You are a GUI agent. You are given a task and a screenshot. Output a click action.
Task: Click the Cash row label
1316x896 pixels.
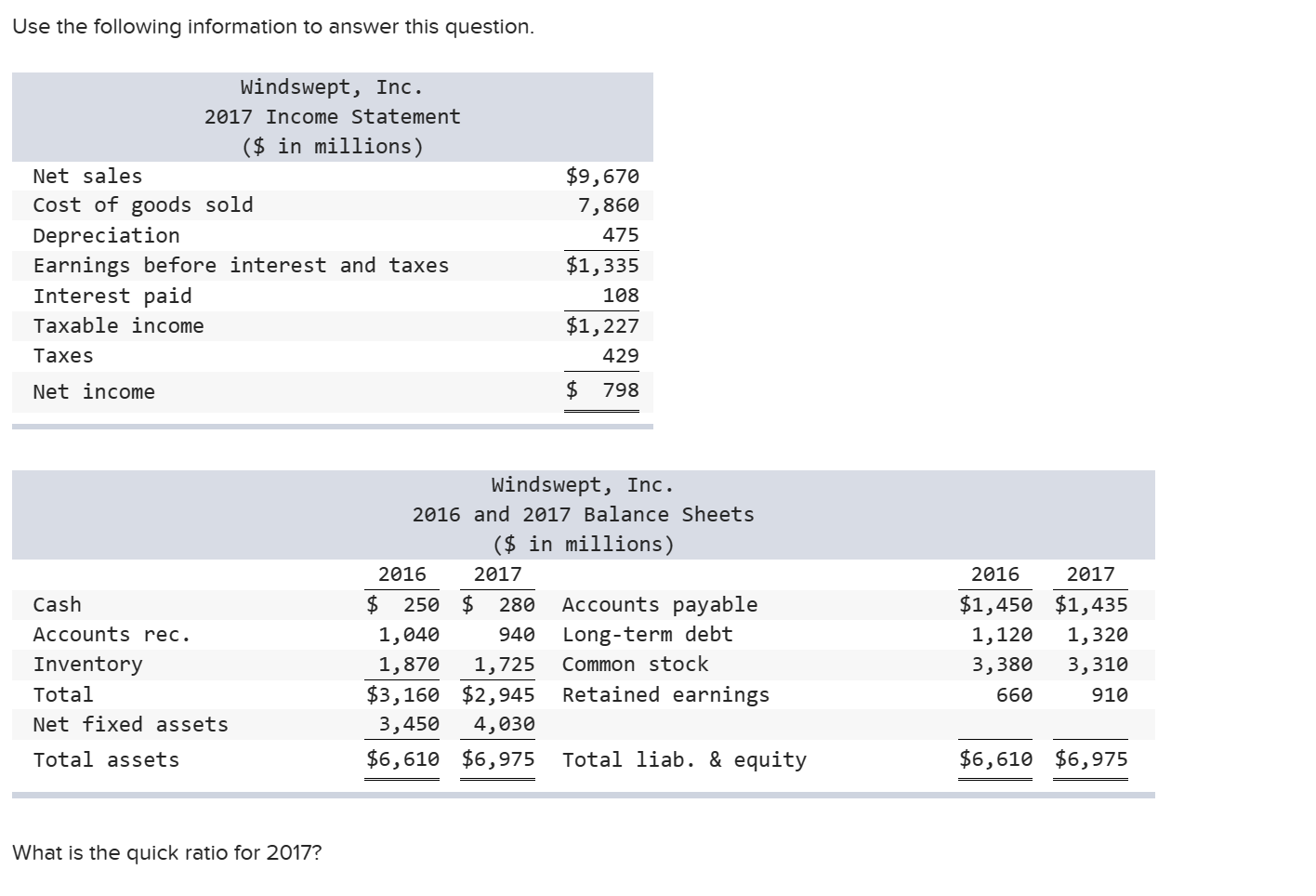click(x=57, y=605)
